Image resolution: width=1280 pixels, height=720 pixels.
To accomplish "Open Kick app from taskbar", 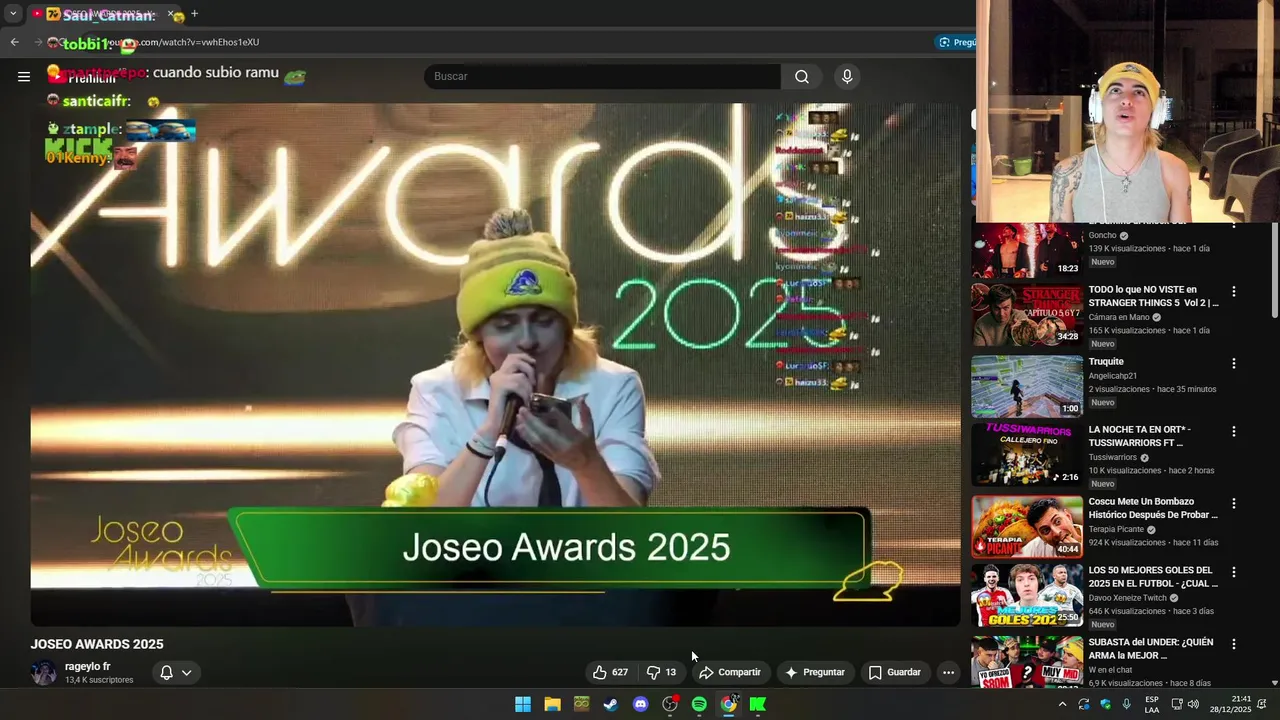I will click(x=758, y=704).
